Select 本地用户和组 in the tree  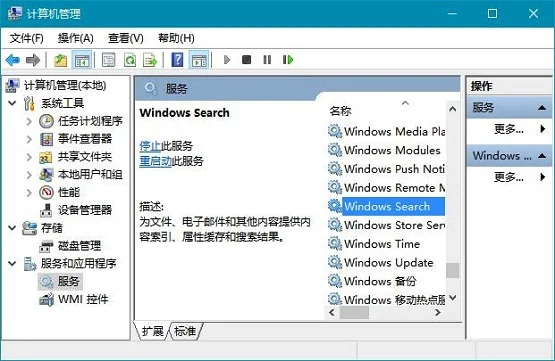click(90, 174)
